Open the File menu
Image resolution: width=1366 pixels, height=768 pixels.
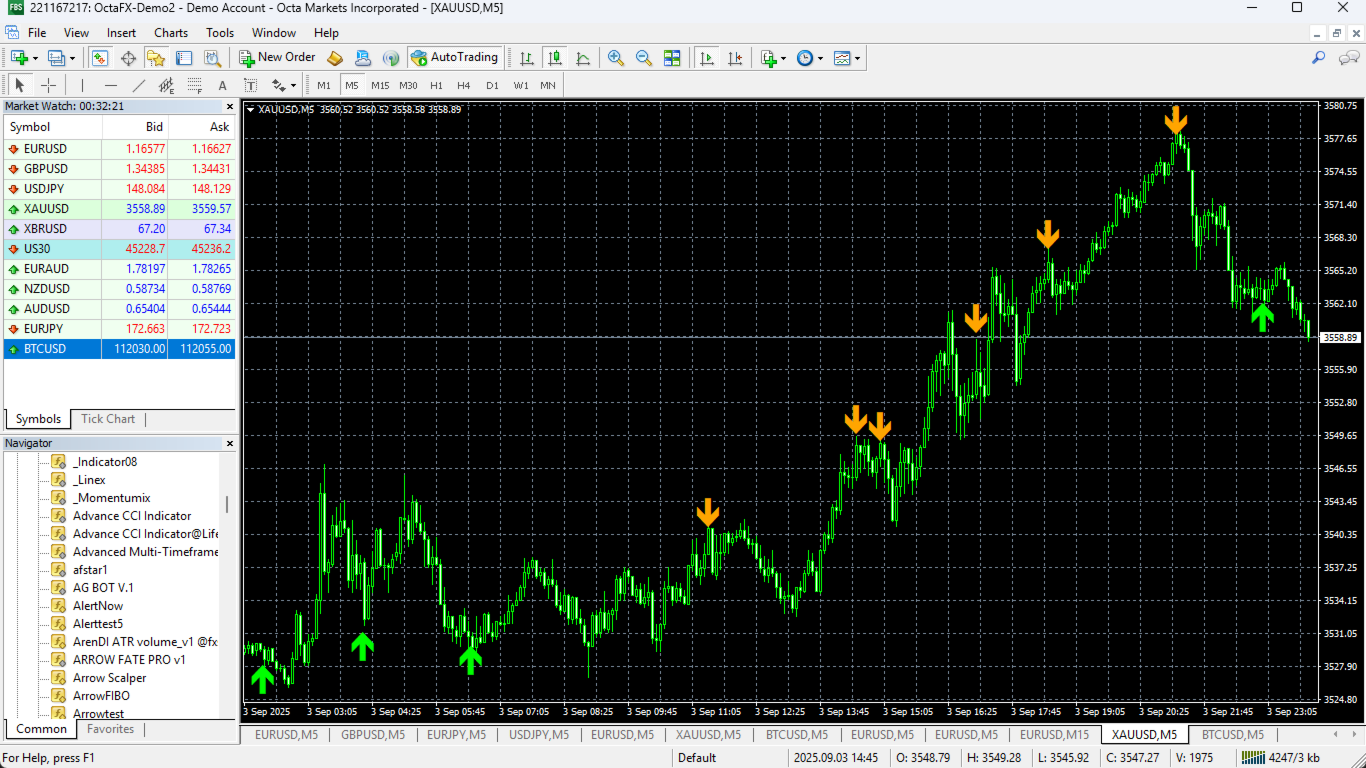pos(37,33)
